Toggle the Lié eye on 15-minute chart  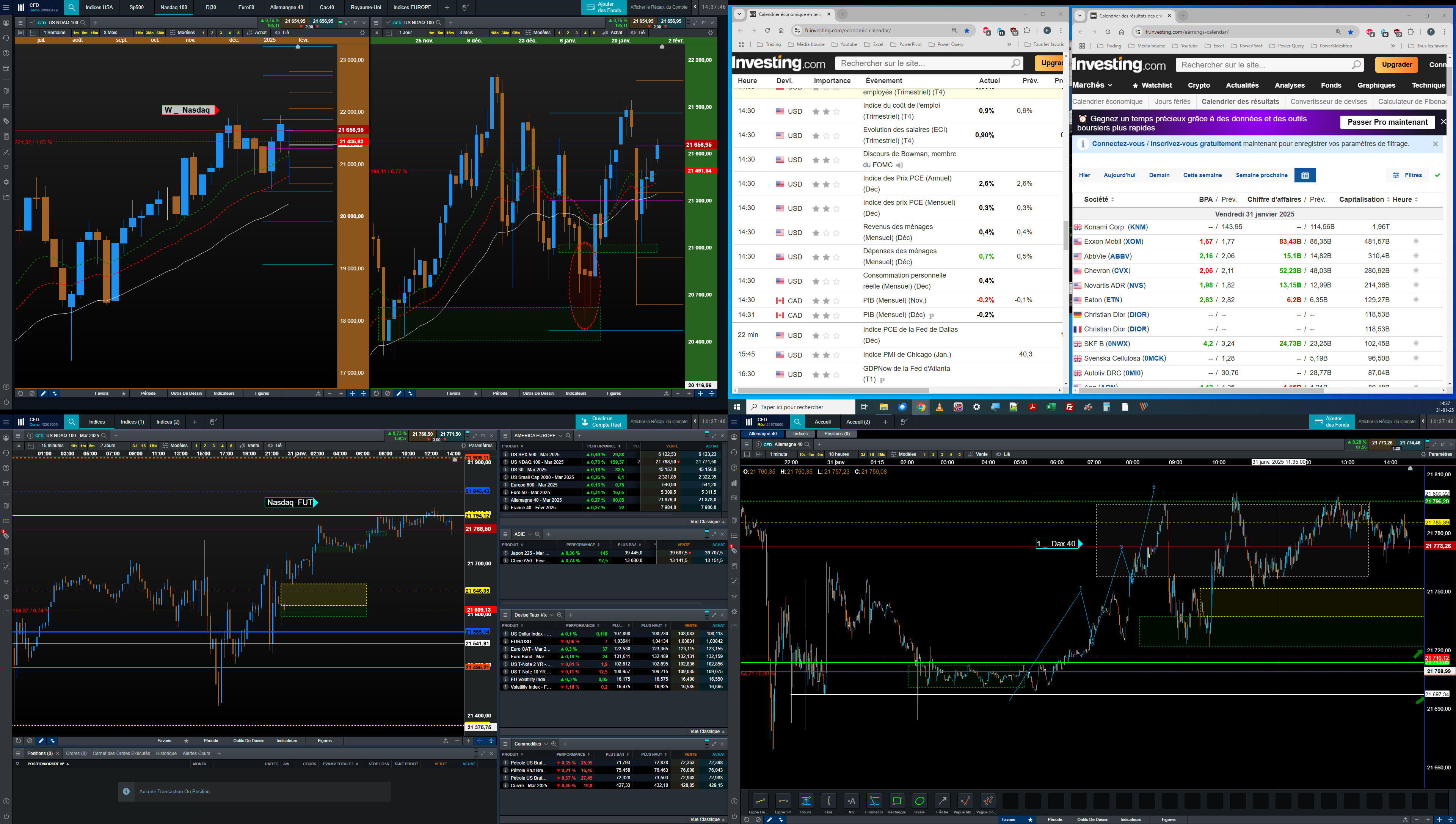tap(270, 446)
